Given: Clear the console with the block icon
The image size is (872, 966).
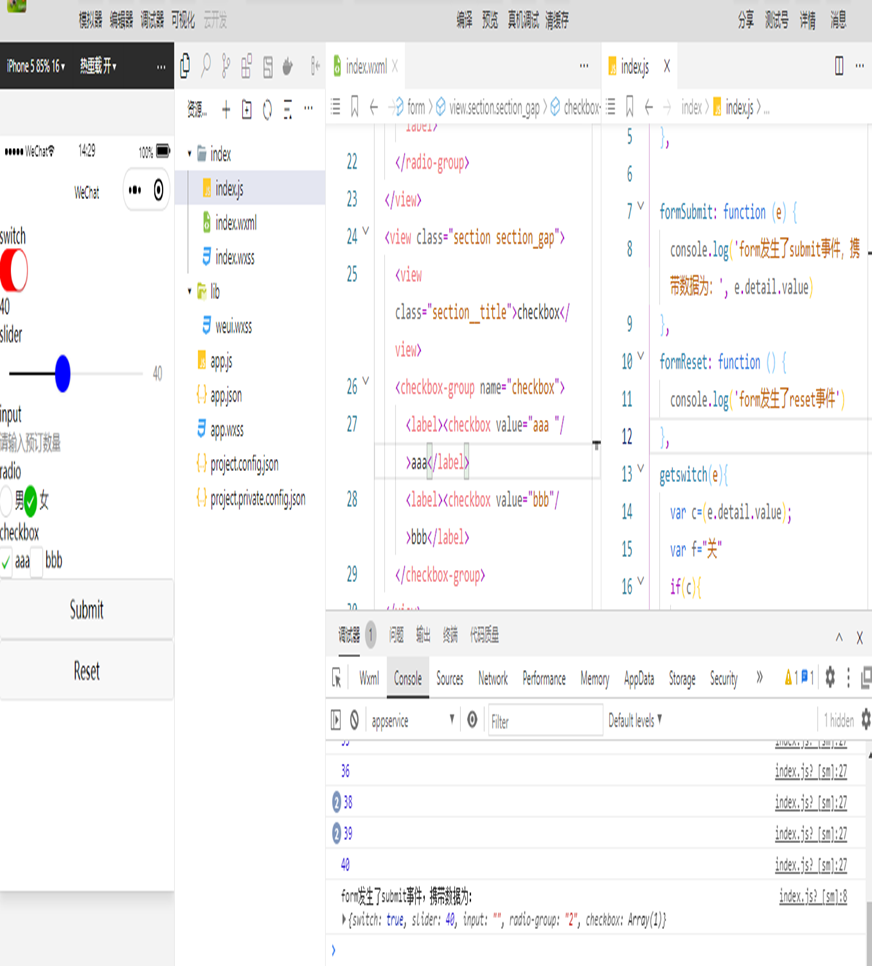Looking at the screenshot, I should click(x=354, y=720).
